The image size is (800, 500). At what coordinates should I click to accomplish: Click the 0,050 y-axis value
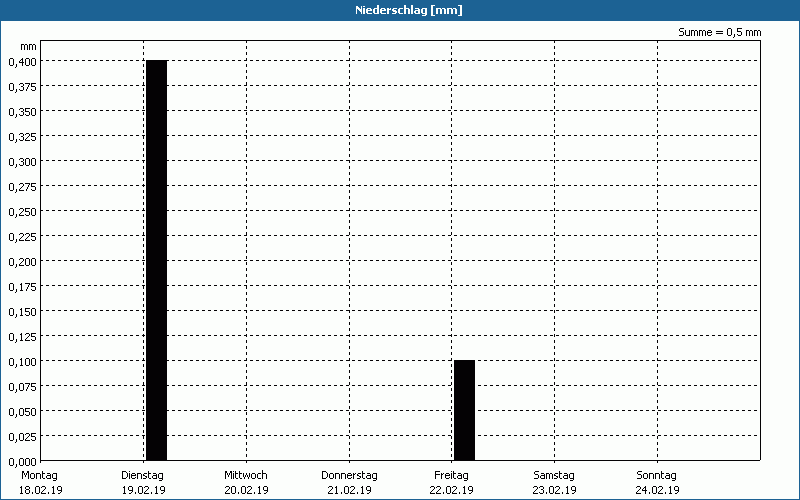(x=22, y=411)
